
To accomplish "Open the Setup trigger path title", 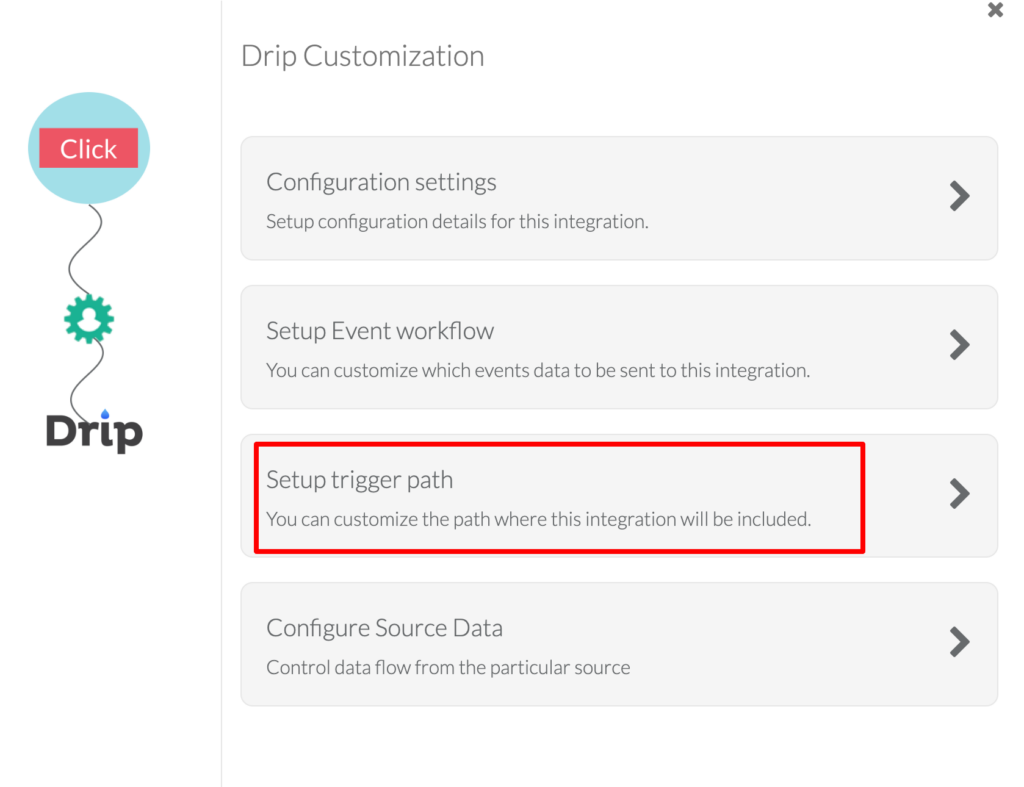I will click(359, 480).
